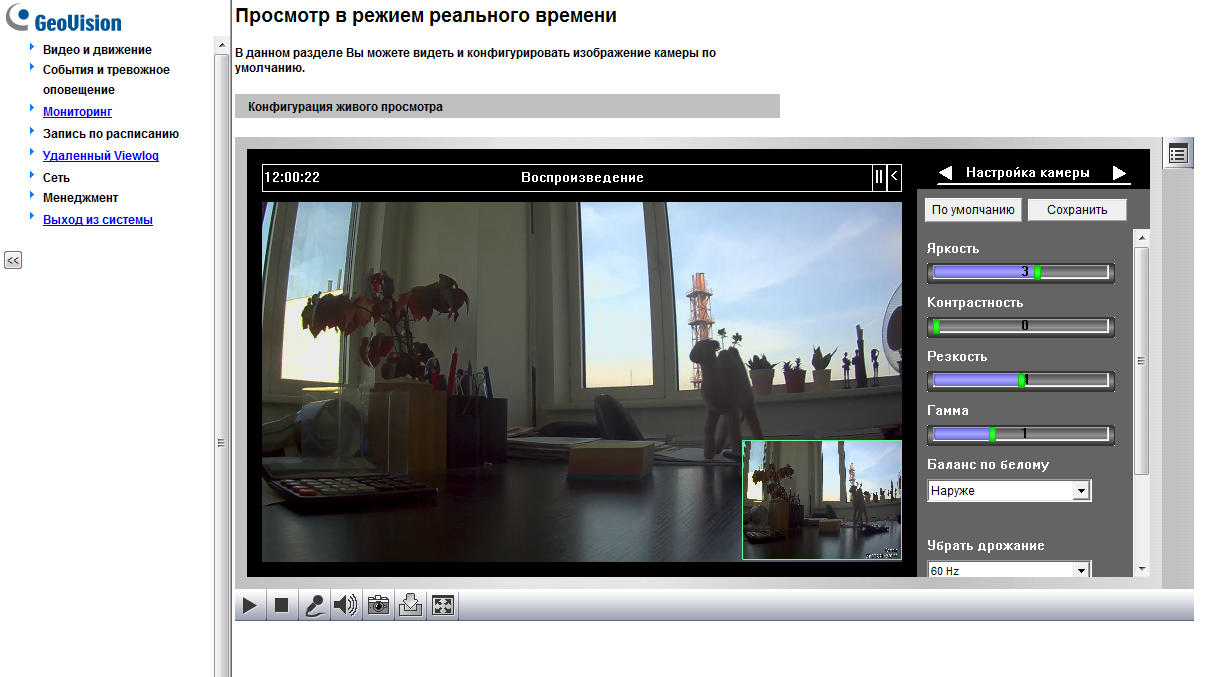Expand the Видео и движение menu
The image size is (1232, 677).
pos(97,49)
